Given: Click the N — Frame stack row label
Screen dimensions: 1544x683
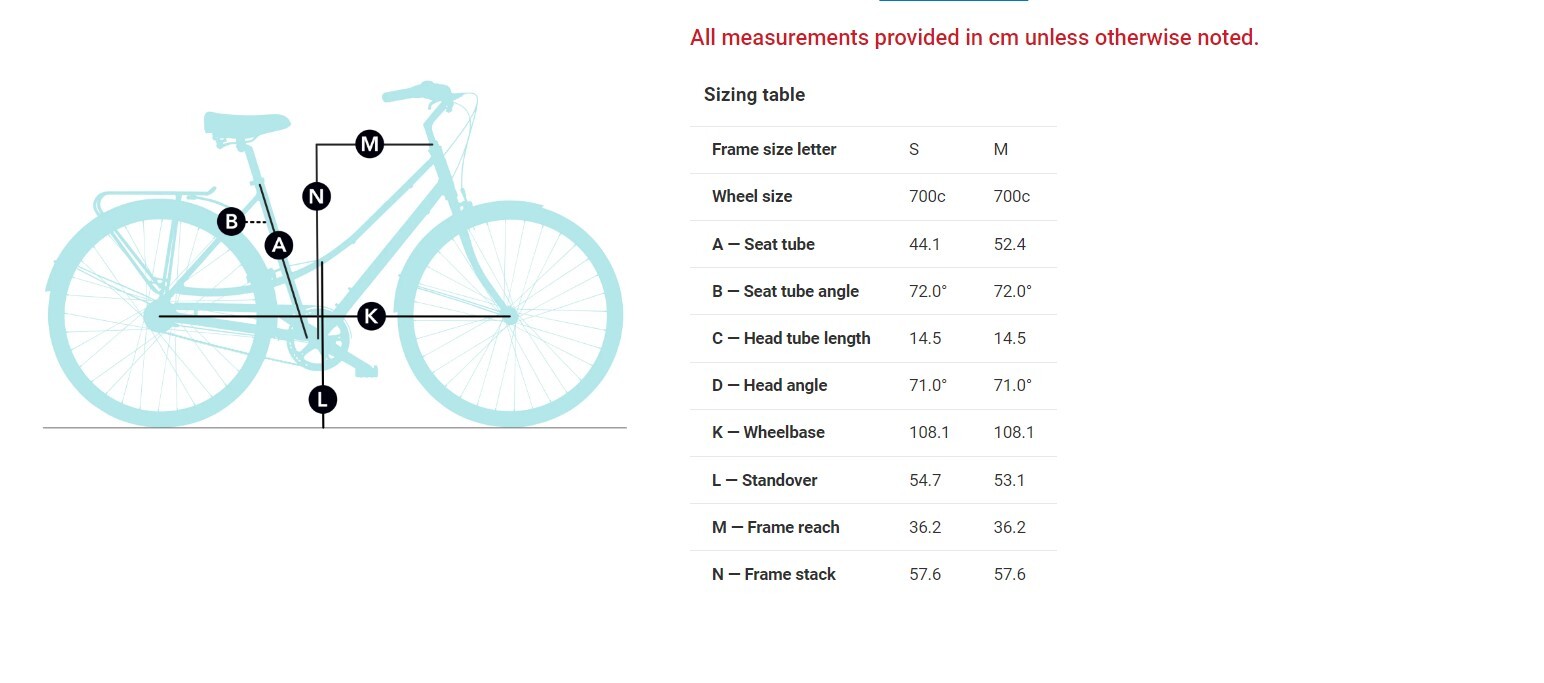Looking at the screenshot, I should click(773, 574).
